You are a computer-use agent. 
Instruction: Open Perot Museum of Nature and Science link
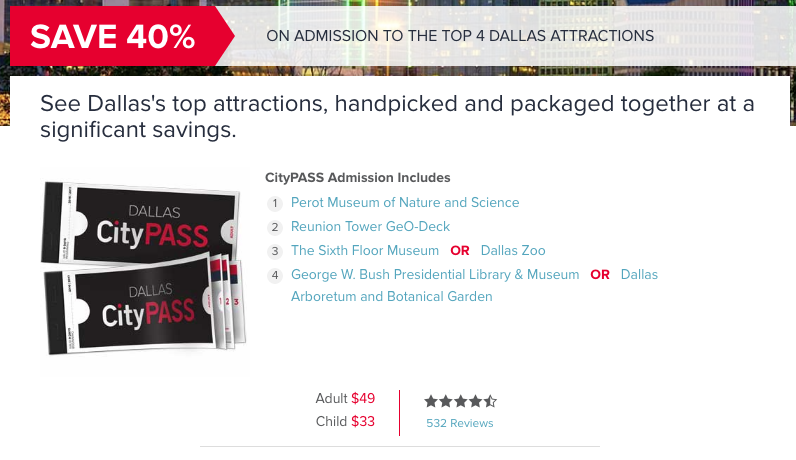(405, 203)
